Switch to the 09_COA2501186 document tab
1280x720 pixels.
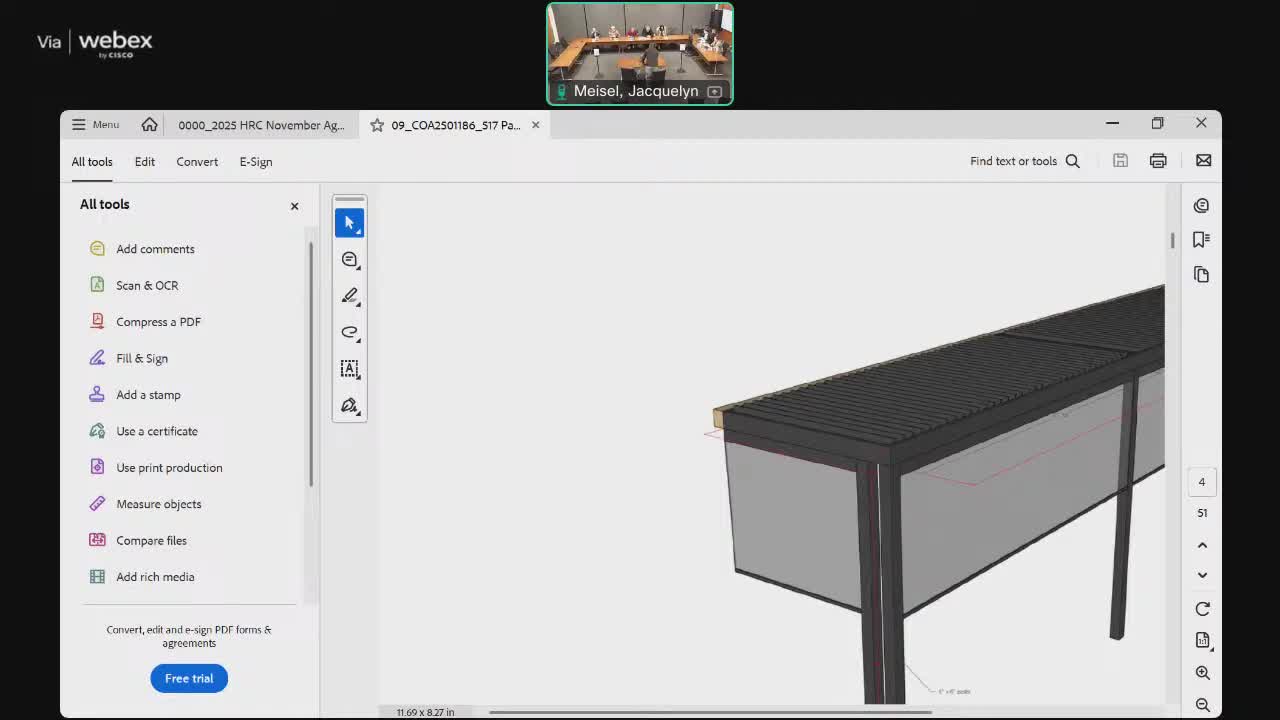tap(456, 125)
